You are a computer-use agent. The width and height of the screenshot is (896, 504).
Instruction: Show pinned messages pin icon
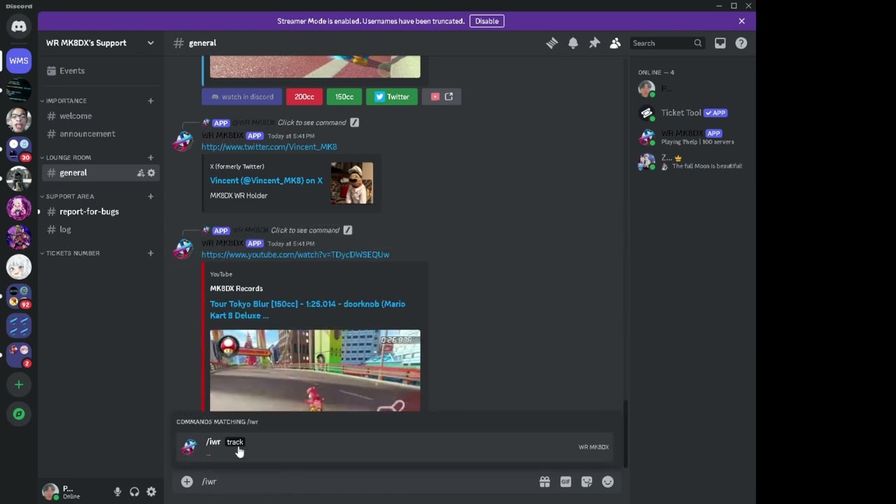[x=594, y=43]
